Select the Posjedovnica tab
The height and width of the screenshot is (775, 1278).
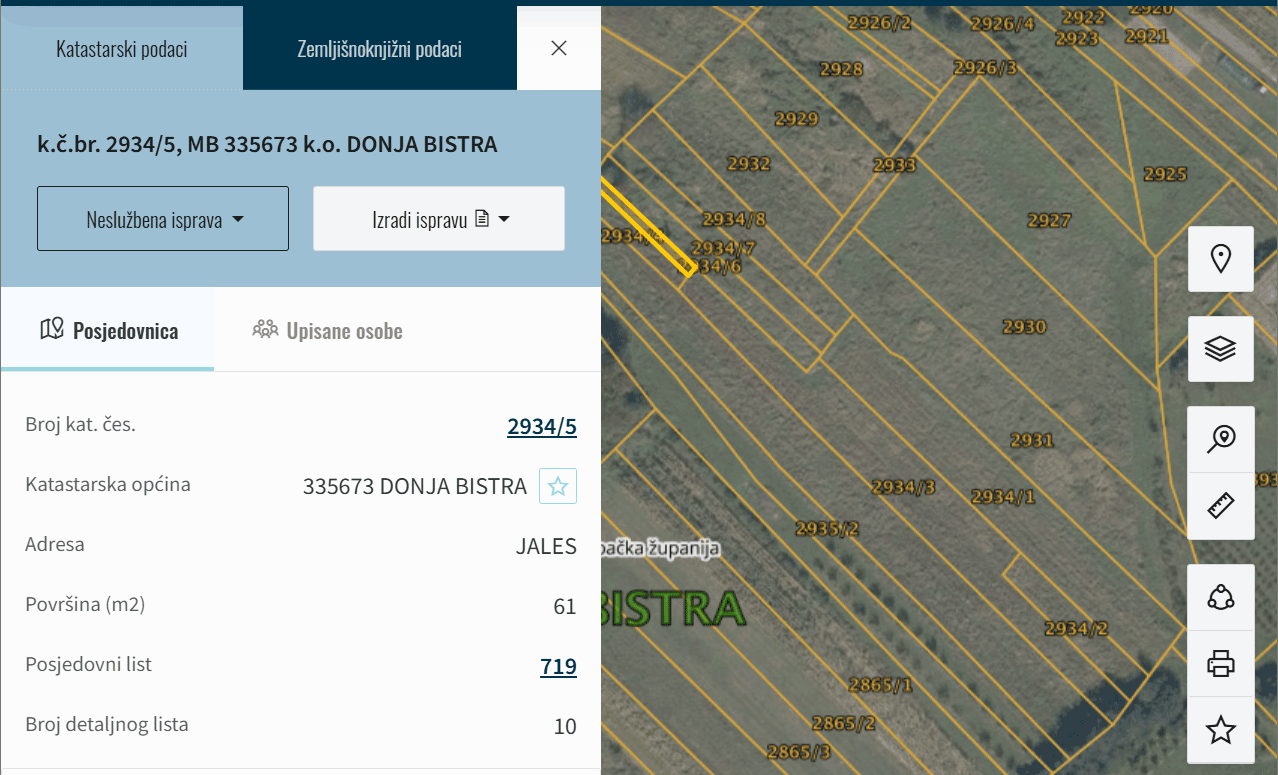108,331
